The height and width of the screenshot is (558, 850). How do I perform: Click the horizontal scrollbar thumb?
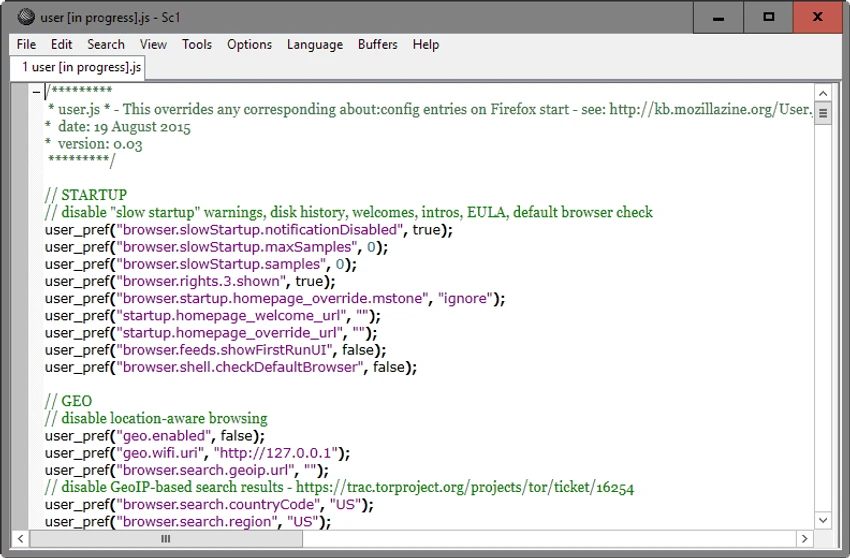[x=166, y=538]
